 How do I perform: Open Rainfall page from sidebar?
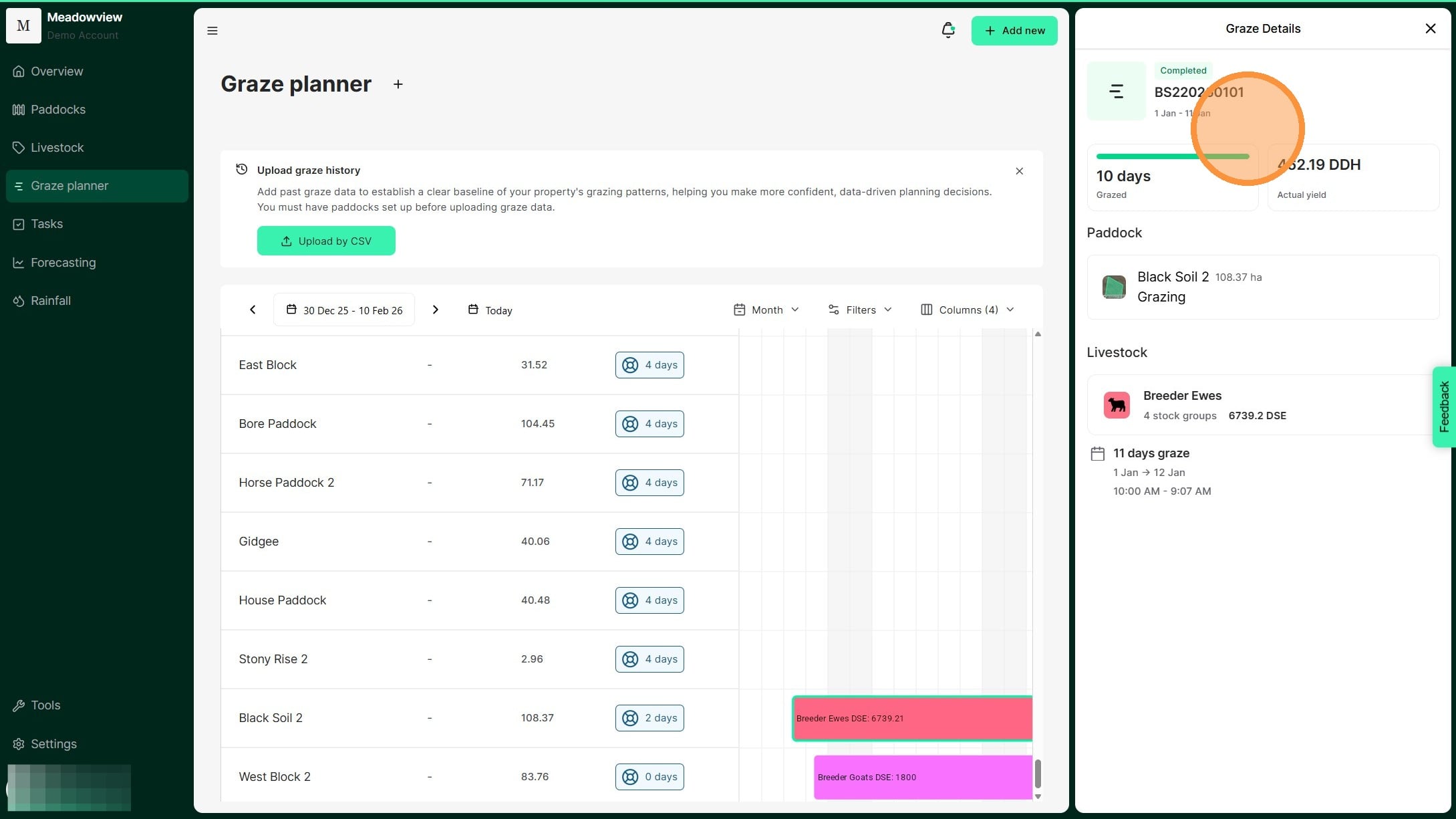click(x=51, y=301)
